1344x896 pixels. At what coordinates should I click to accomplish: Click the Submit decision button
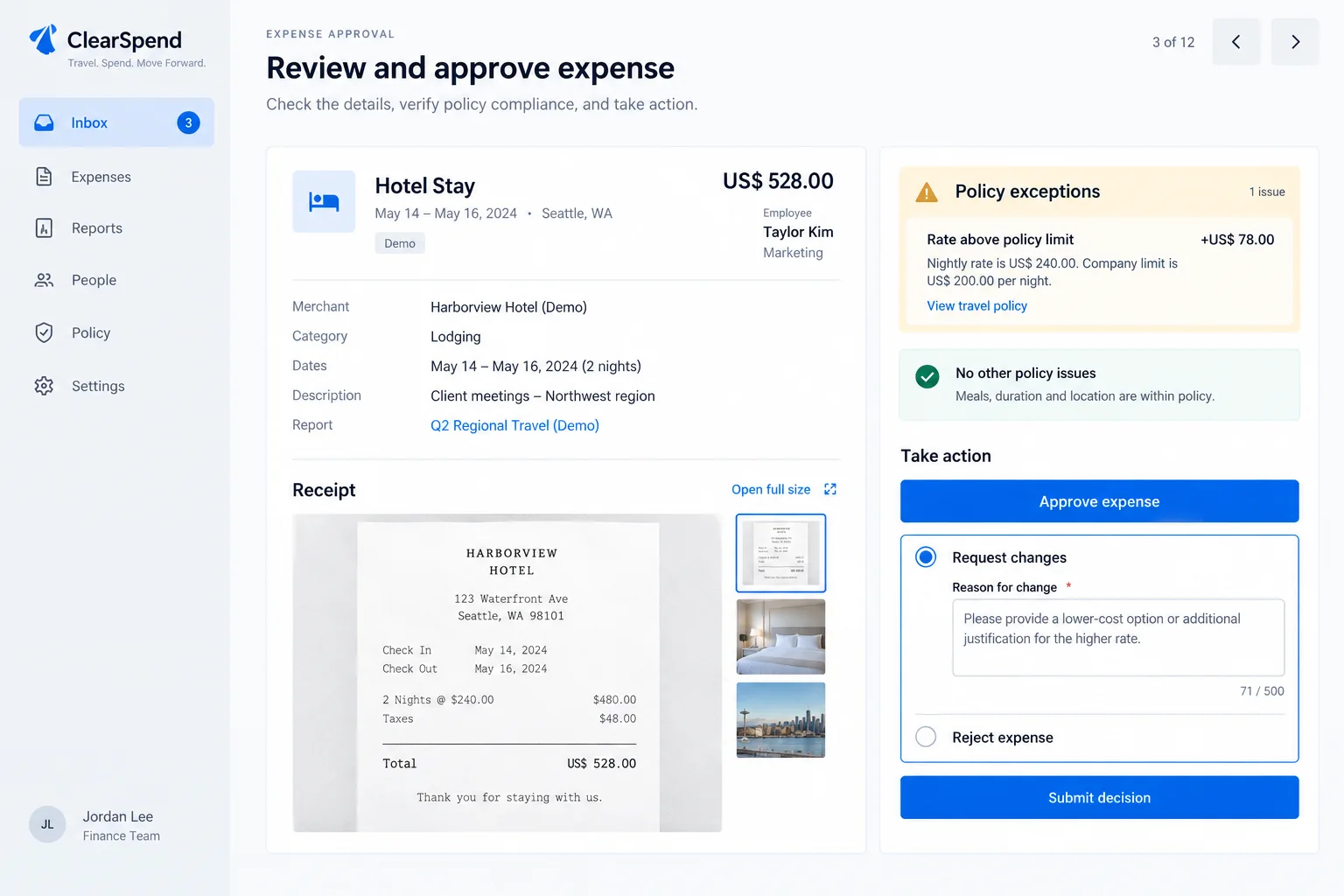pos(1100,797)
